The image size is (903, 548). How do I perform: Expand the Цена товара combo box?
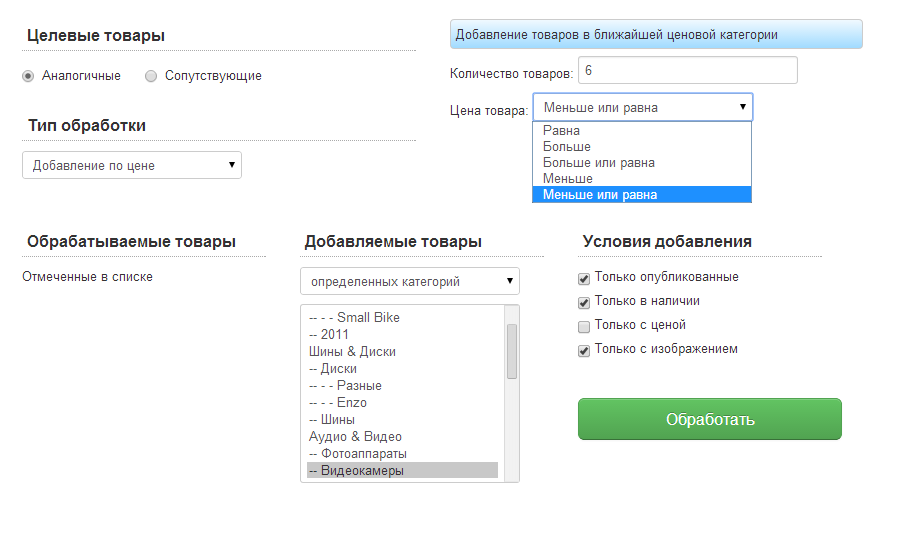pyautogui.click(x=643, y=107)
